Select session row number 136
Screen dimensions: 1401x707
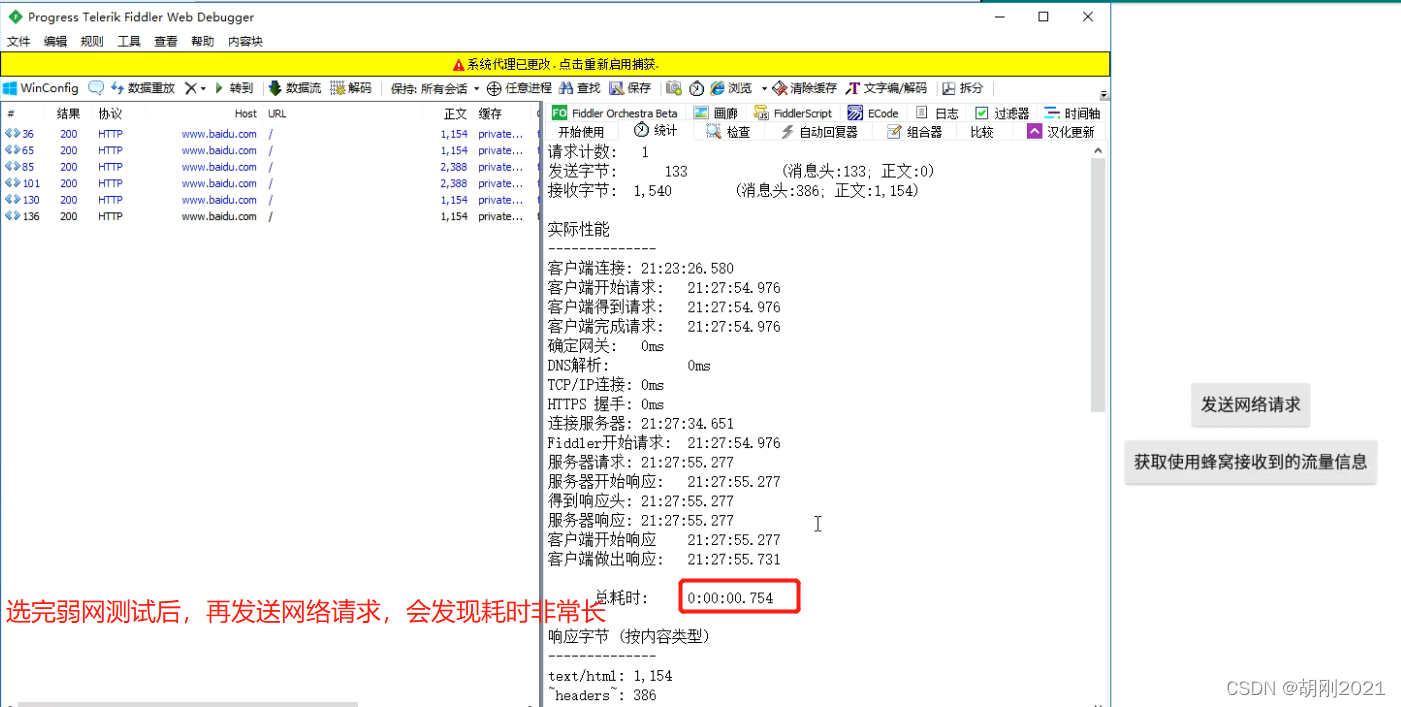click(x=270, y=216)
